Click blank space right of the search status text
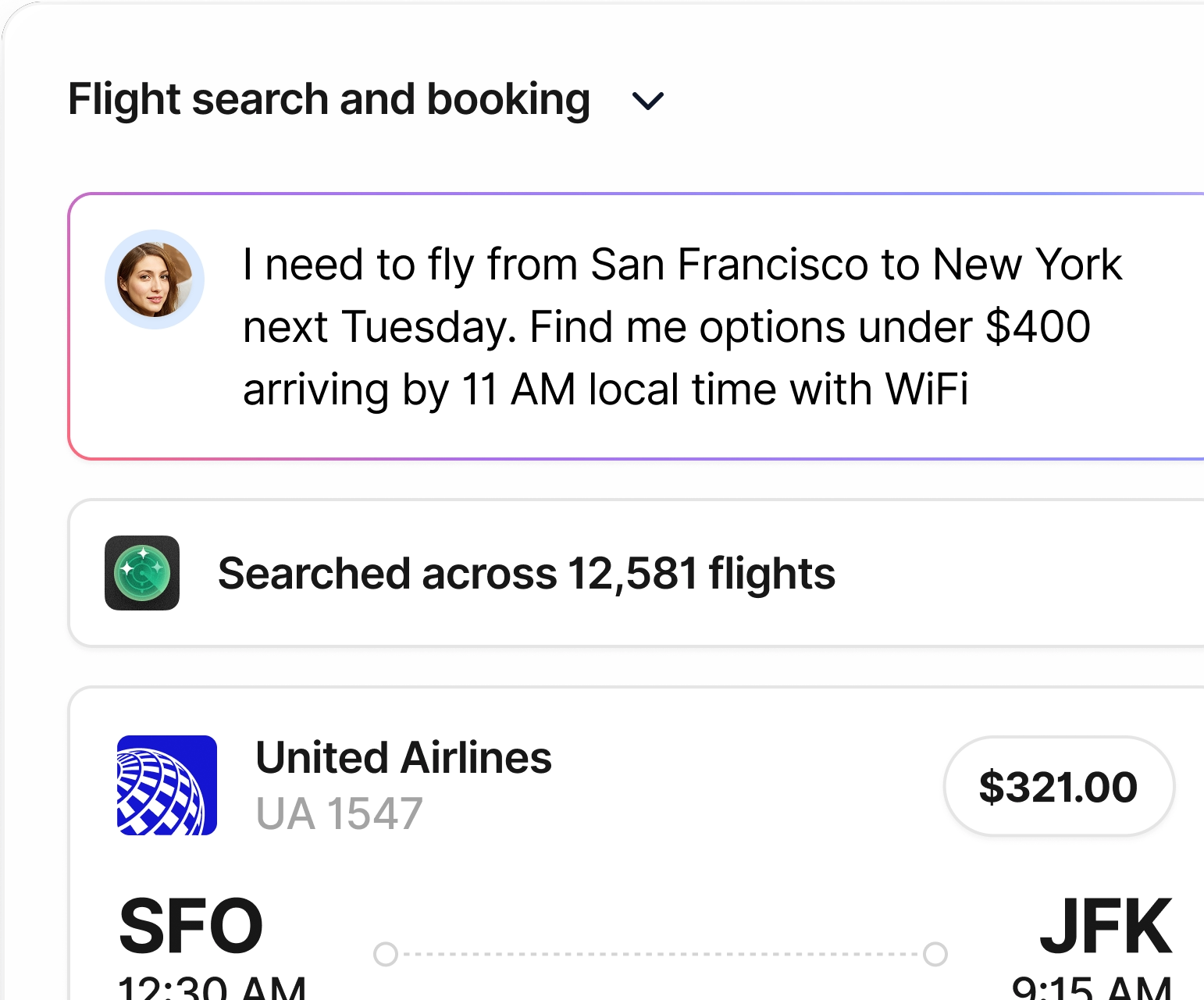This screenshot has width=1204, height=1000. [1015, 574]
